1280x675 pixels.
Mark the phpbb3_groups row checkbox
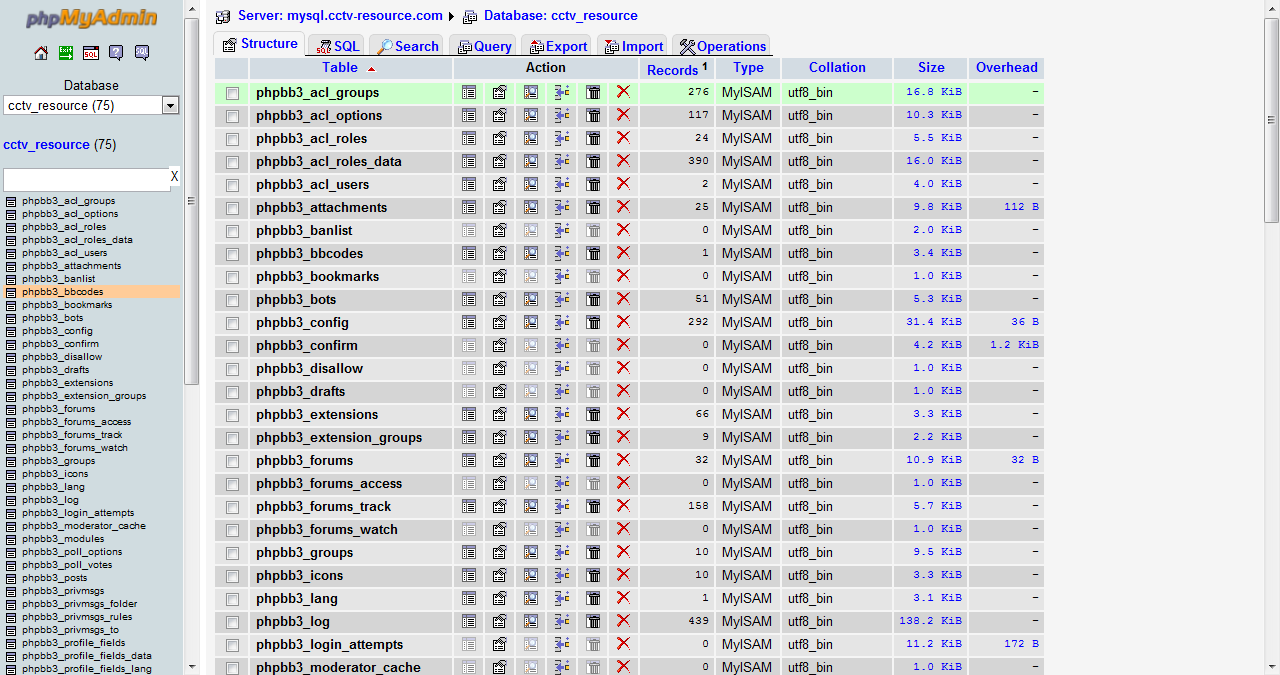pos(232,553)
